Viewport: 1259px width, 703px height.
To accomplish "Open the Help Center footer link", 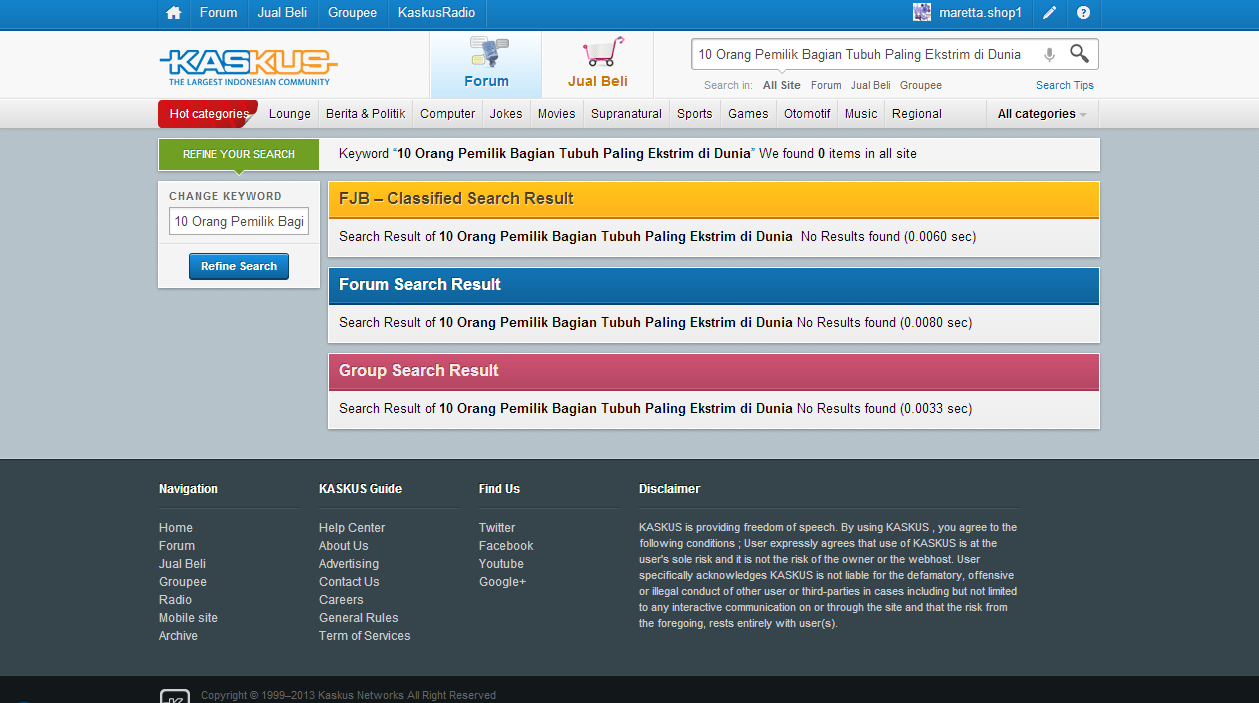I will click(x=352, y=528).
